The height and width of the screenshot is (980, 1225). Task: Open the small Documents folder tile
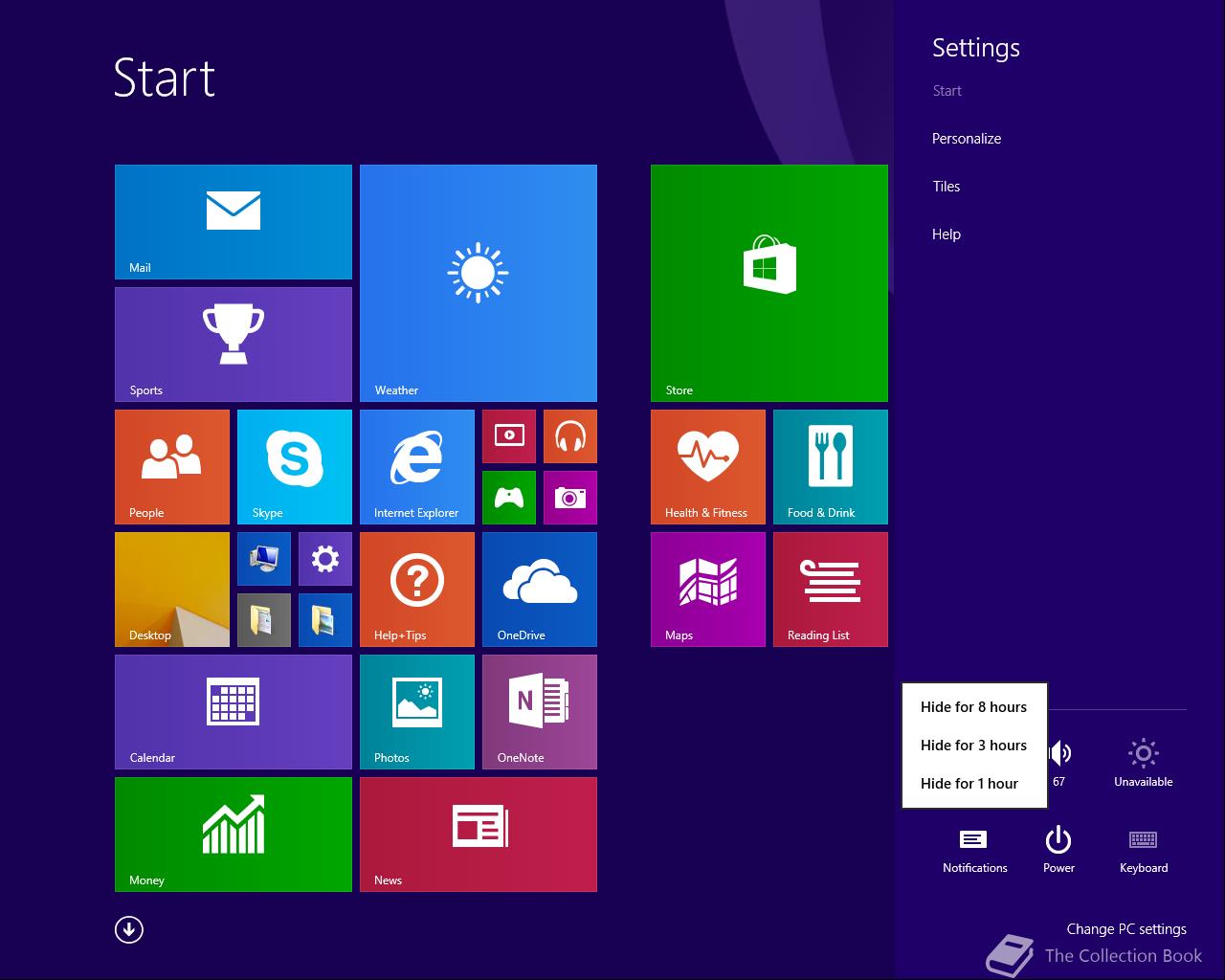coord(264,620)
